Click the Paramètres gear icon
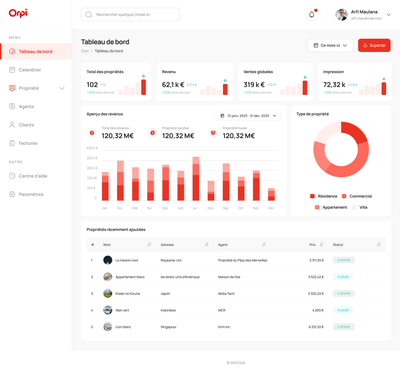This screenshot has height=374, width=400. coord(12,194)
